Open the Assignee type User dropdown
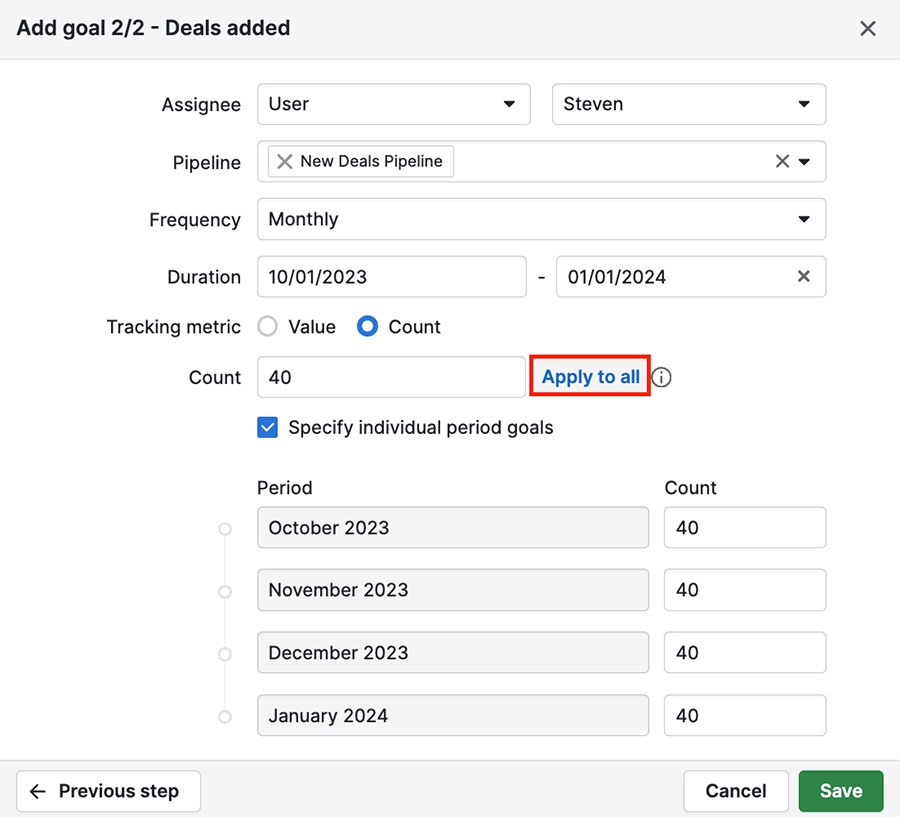 coord(394,104)
